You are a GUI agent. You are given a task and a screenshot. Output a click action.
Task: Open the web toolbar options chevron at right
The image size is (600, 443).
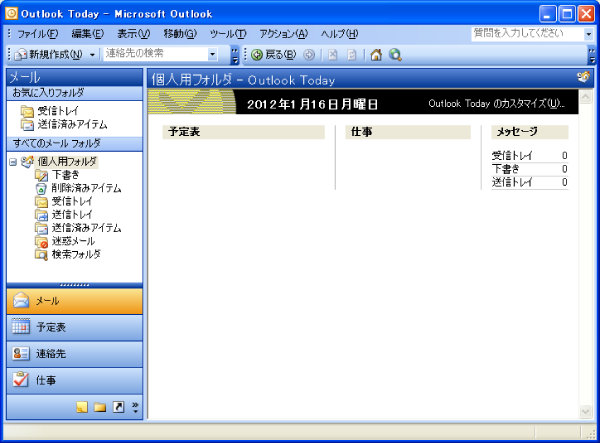pos(592,55)
